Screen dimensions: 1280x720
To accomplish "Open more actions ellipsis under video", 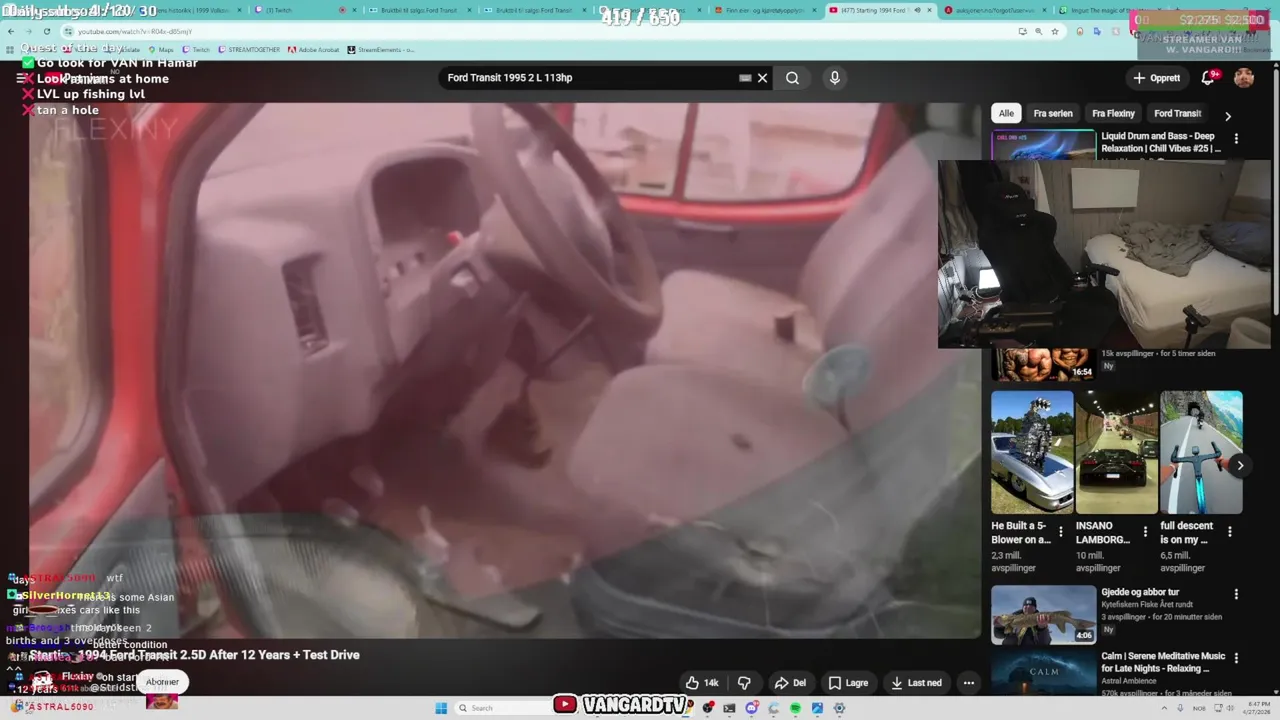I will (968, 683).
